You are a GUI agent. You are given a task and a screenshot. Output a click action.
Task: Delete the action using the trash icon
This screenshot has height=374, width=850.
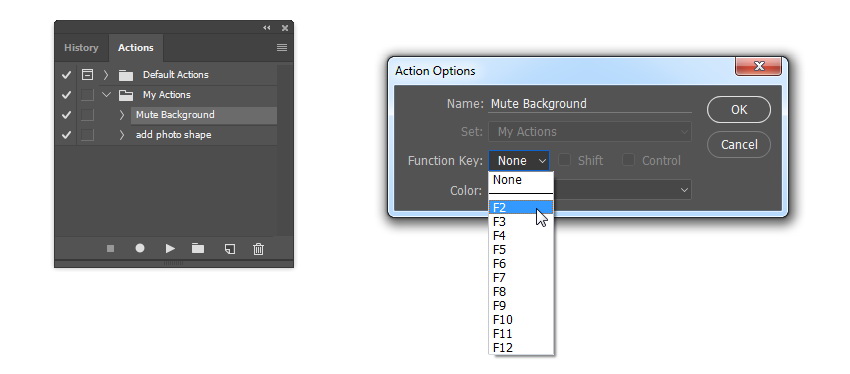259,249
